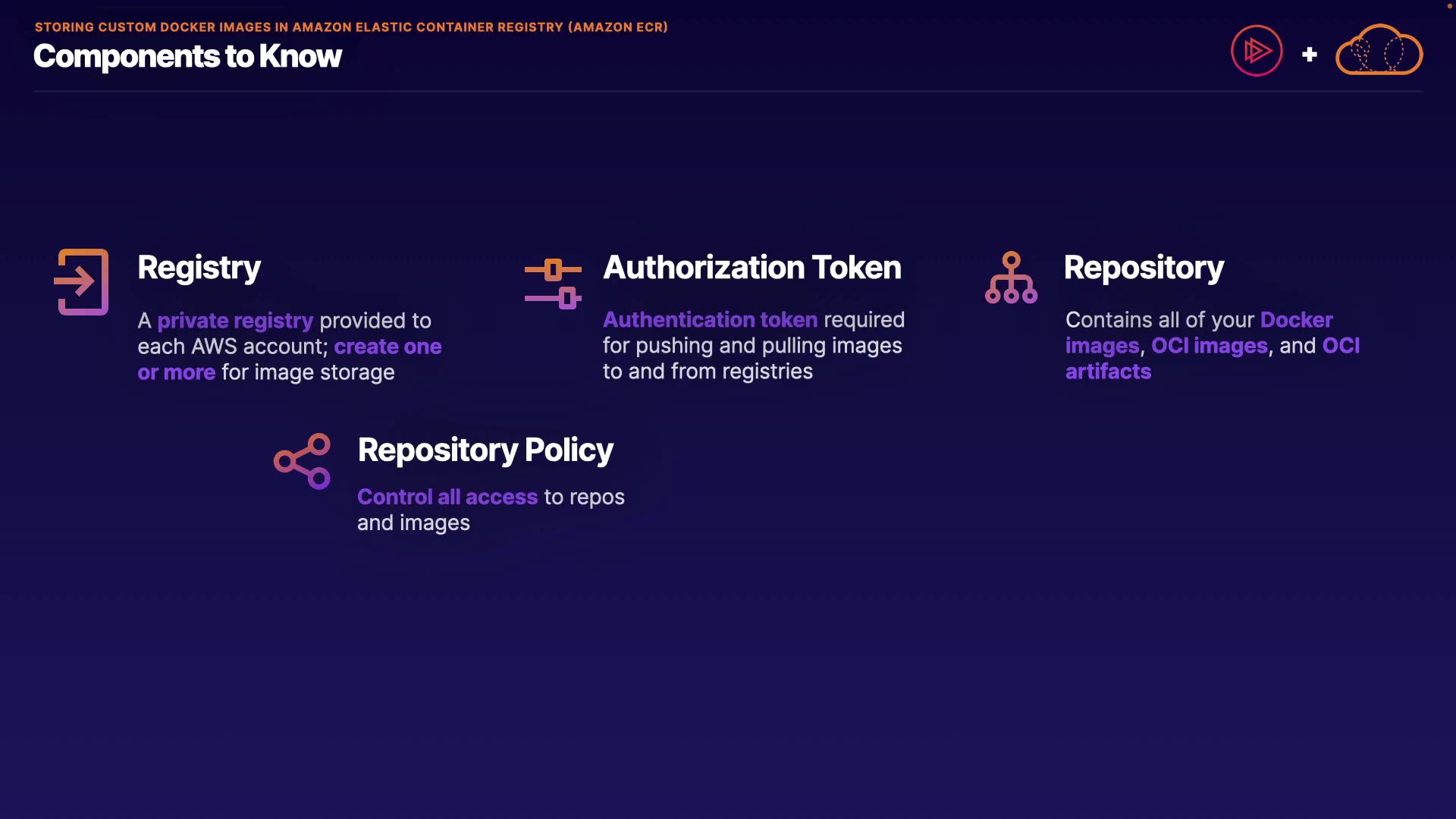
Task: Click the highlighted 'OCI artifacts' text
Action: point(1108,372)
